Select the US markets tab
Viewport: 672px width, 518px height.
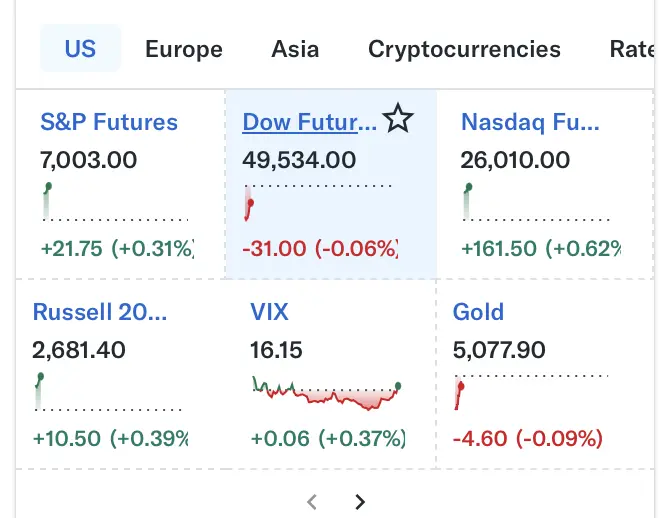[80, 49]
